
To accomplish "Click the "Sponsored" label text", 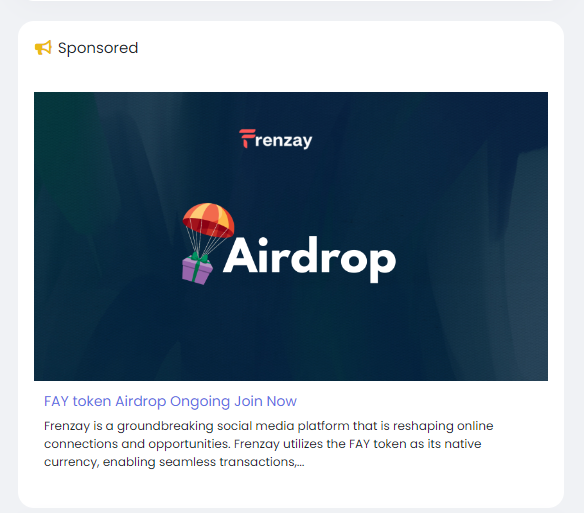I will point(98,48).
